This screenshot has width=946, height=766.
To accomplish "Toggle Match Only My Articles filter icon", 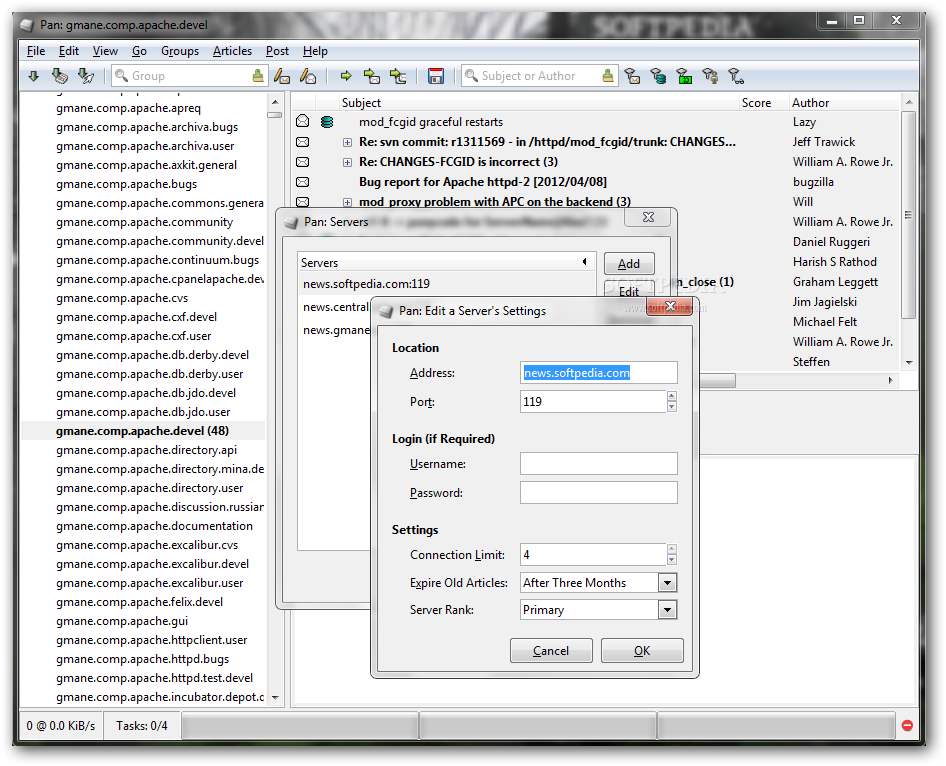I will (x=710, y=76).
